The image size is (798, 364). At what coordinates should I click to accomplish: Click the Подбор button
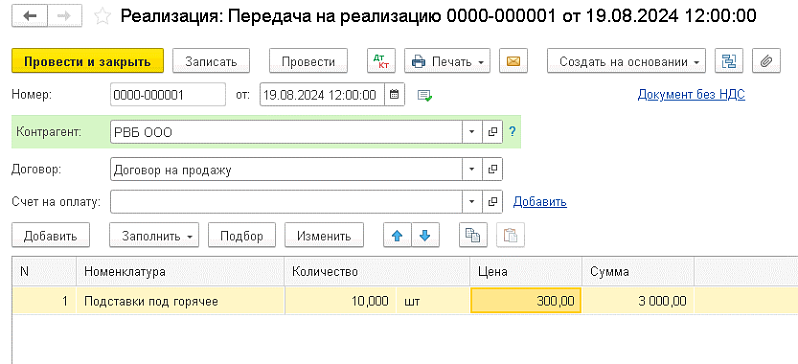click(x=242, y=235)
